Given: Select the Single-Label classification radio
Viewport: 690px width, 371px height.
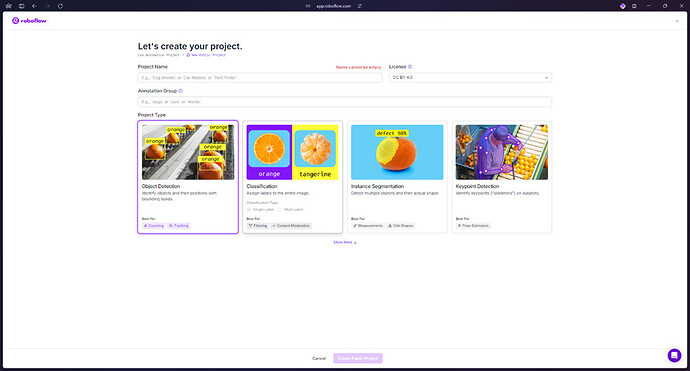Looking at the screenshot, I should [x=249, y=209].
